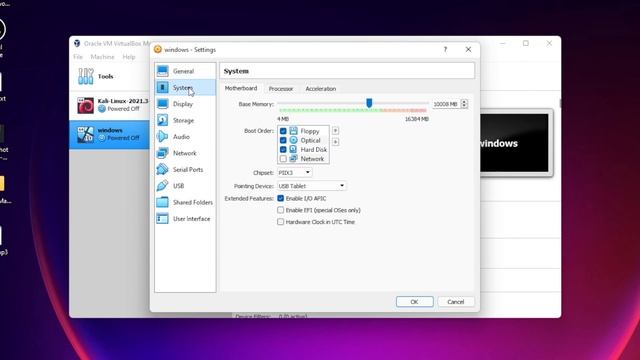640x360 pixels.
Task: Open the Help menu in VirtualBox Manager
Action: pyautogui.click(x=129, y=57)
